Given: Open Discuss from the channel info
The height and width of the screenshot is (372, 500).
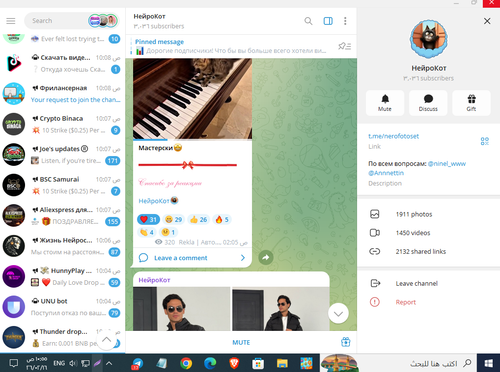Looking at the screenshot, I should coord(428,103).
